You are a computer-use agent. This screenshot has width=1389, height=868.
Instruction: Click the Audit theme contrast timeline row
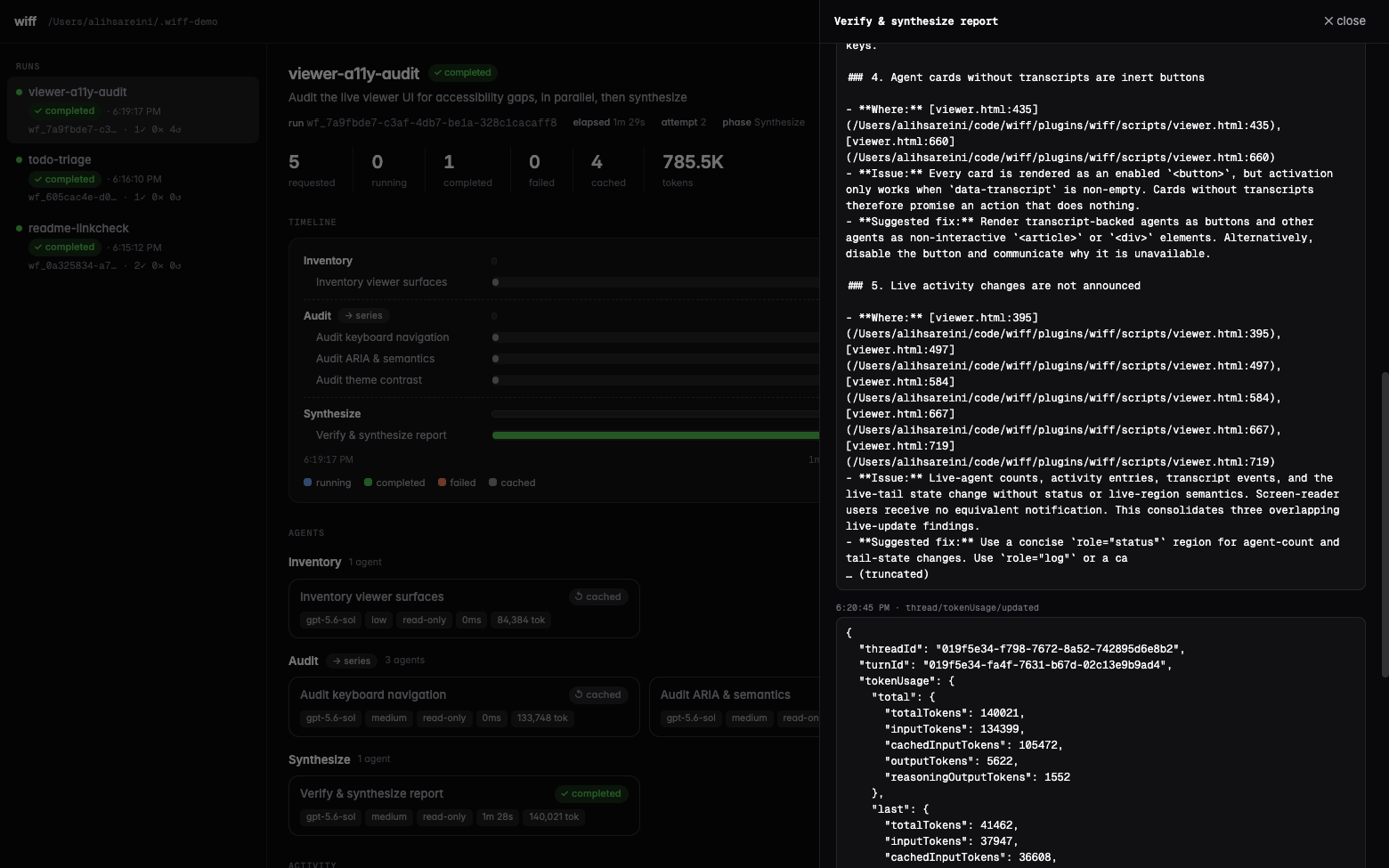[x=561, y=380]
